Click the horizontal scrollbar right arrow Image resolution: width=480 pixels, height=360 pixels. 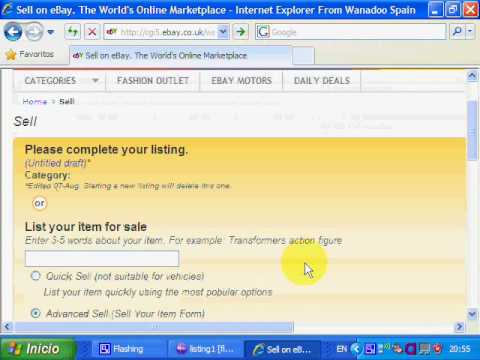coord(459,326)
